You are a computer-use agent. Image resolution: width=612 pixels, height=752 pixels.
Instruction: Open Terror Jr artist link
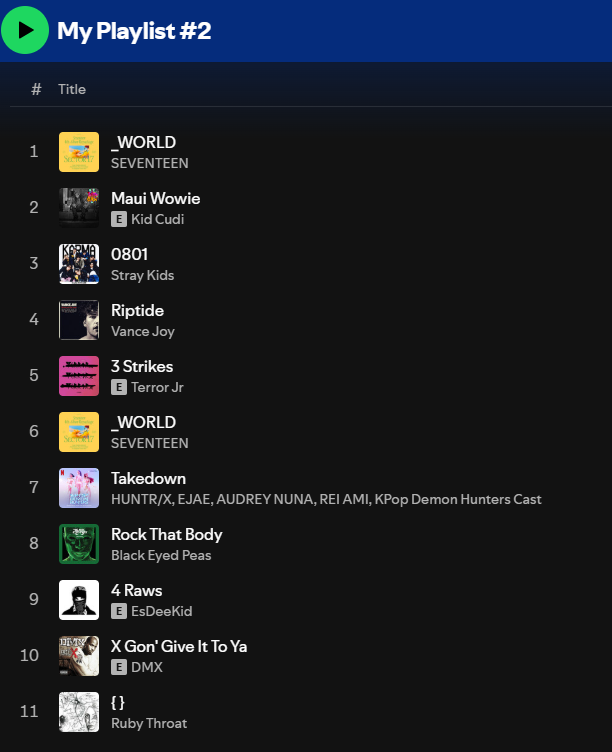tap(157, 388)
